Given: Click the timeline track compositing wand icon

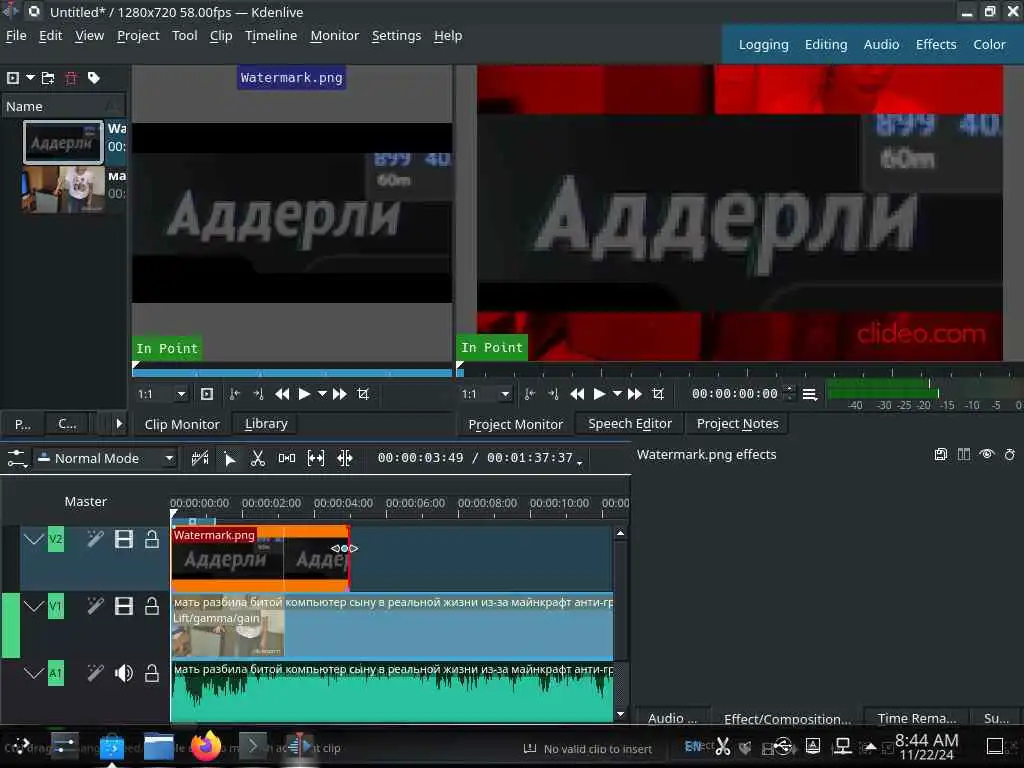Looking at the screenshot, I should click(x=200, y=458).
